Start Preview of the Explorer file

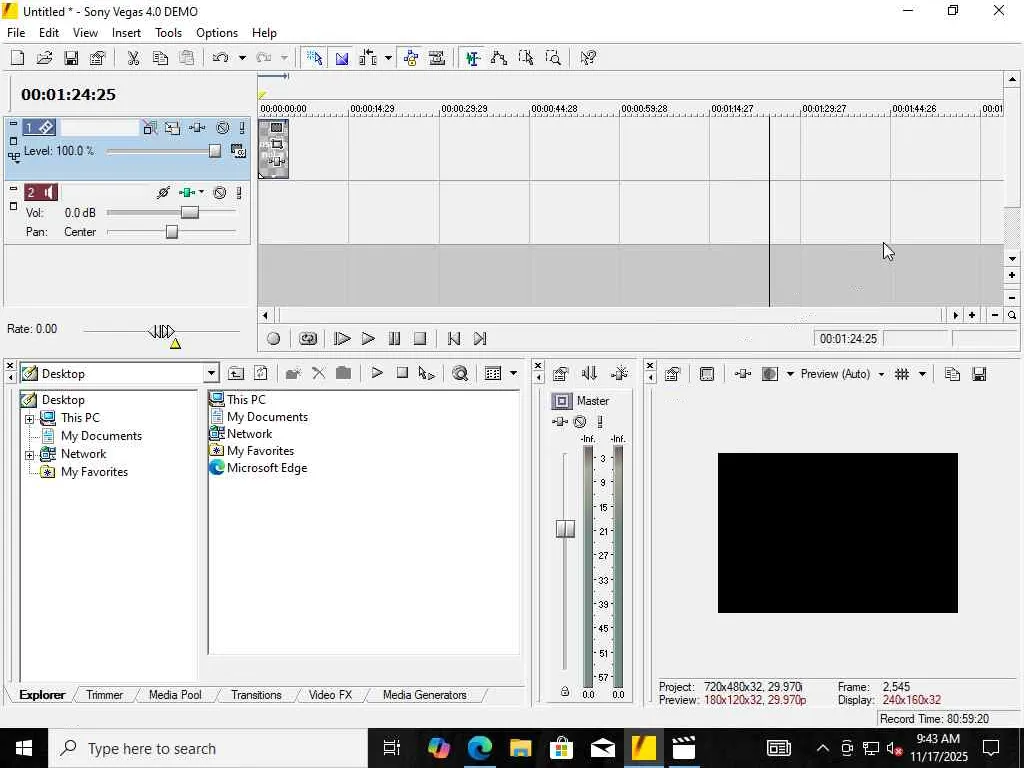pyautogui.click(x=377, y=373)
